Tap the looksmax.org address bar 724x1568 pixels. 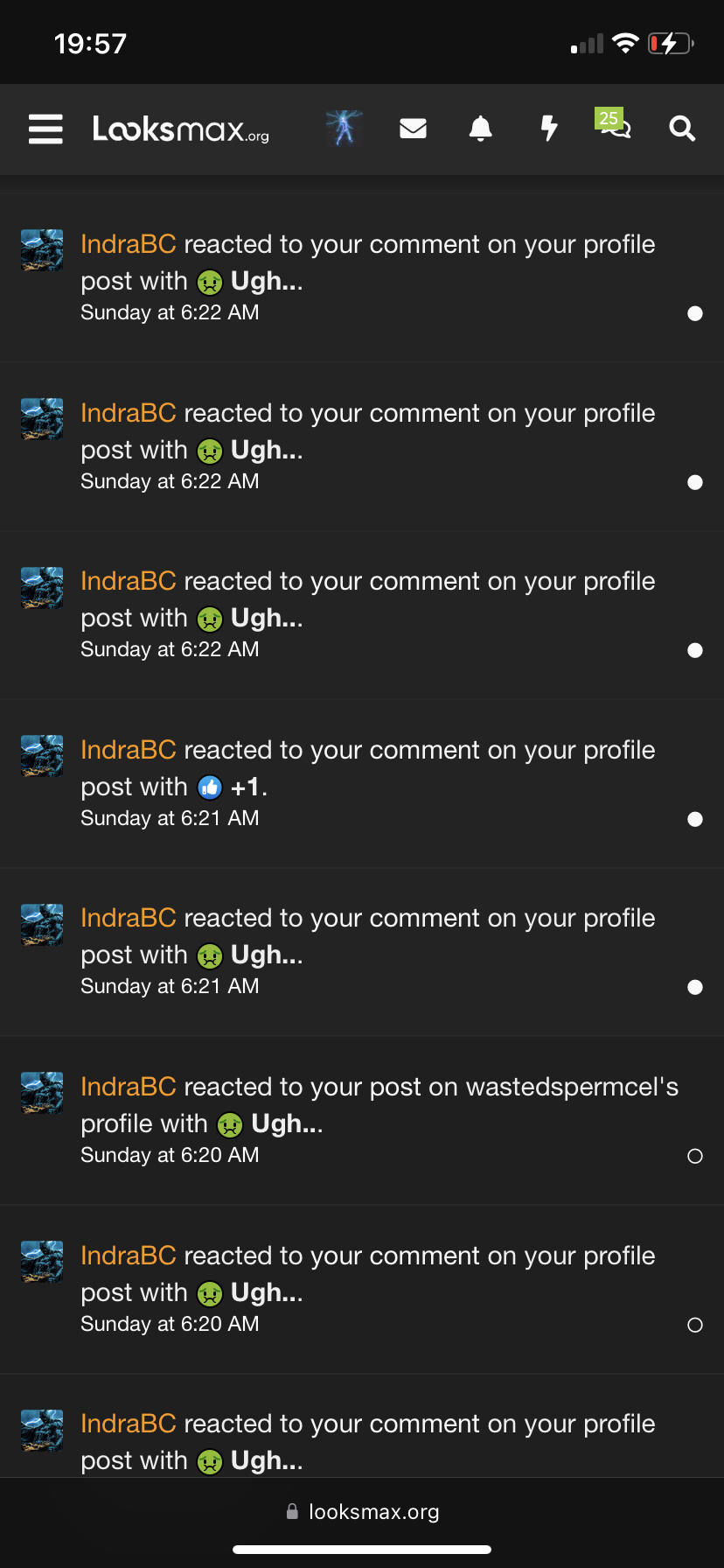click(x=362, y=1512)
